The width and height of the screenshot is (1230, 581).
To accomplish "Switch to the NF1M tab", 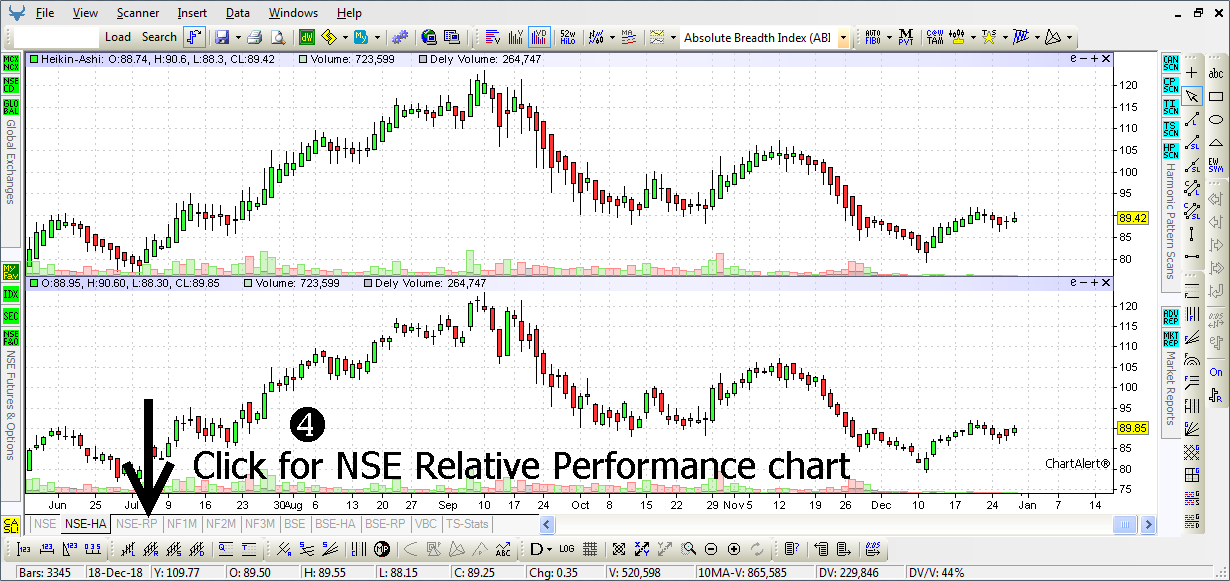I will 182,523.
